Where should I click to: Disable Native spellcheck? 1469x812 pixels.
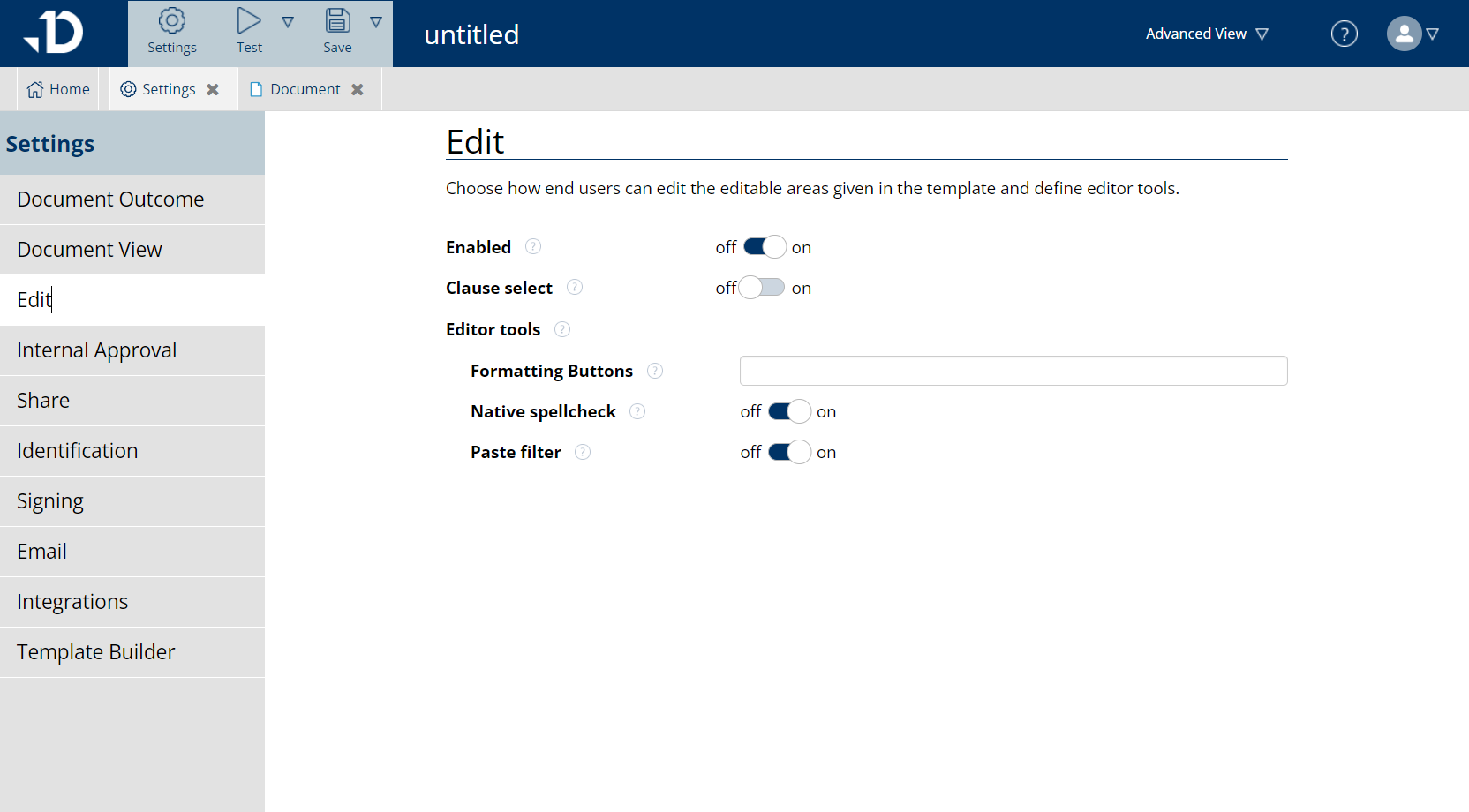click(790, 410)
